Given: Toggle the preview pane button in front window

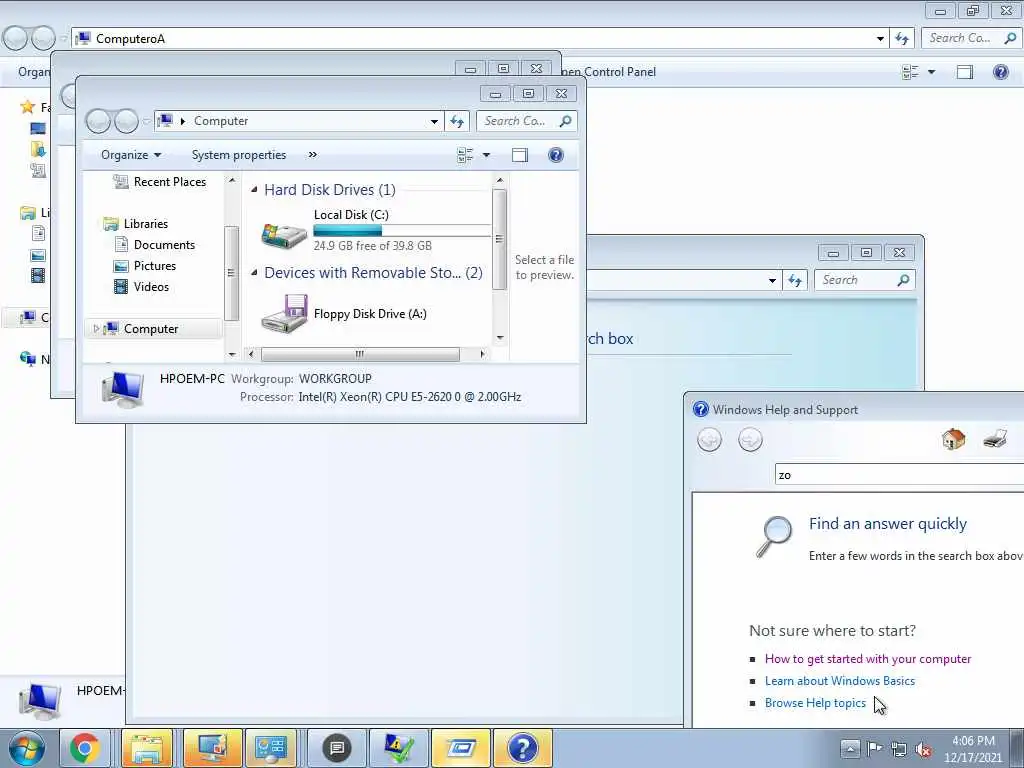Looking at the screenshot, I should pyautogui.click(x=520, y=155).
